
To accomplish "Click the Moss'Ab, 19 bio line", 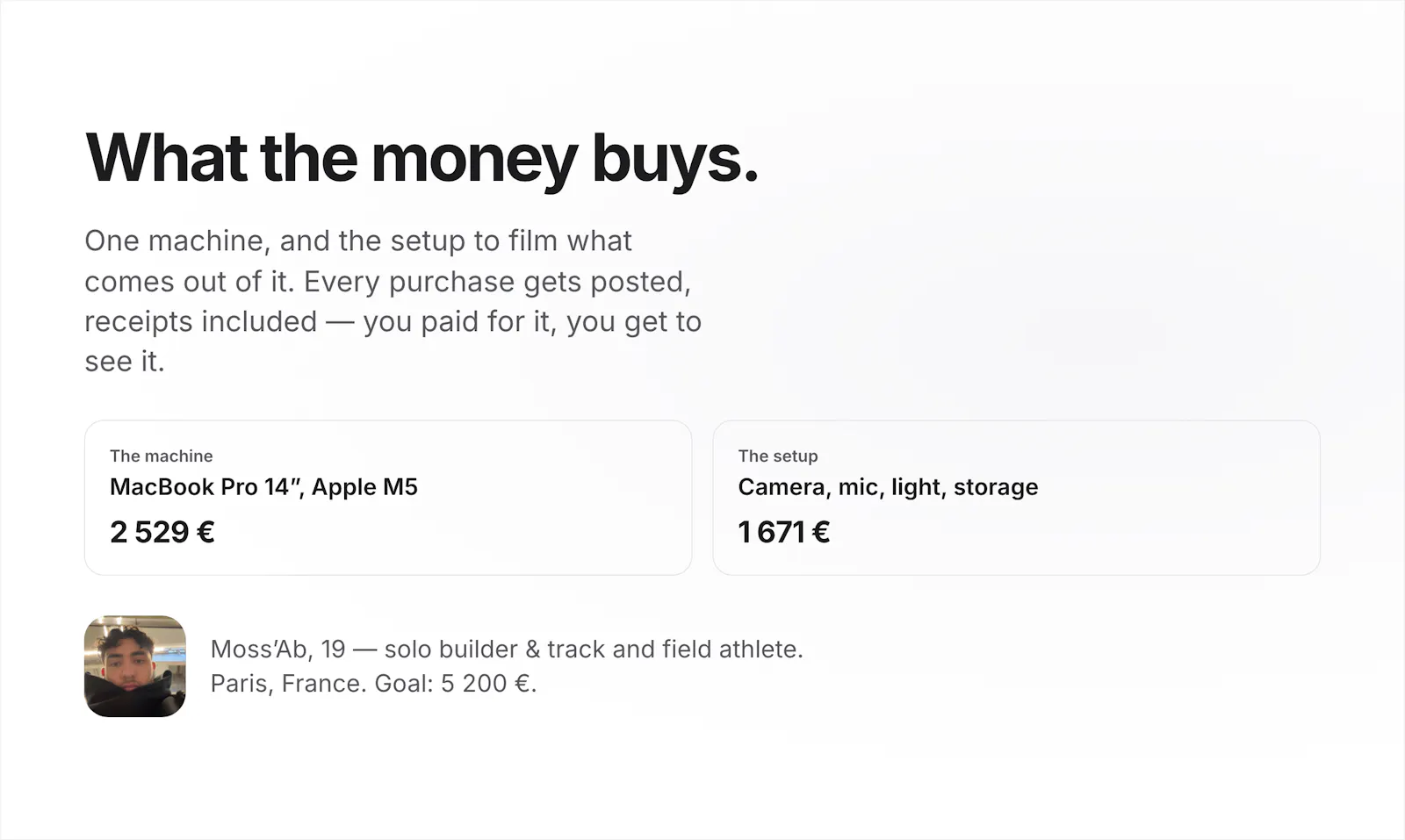I will [507, 649].
